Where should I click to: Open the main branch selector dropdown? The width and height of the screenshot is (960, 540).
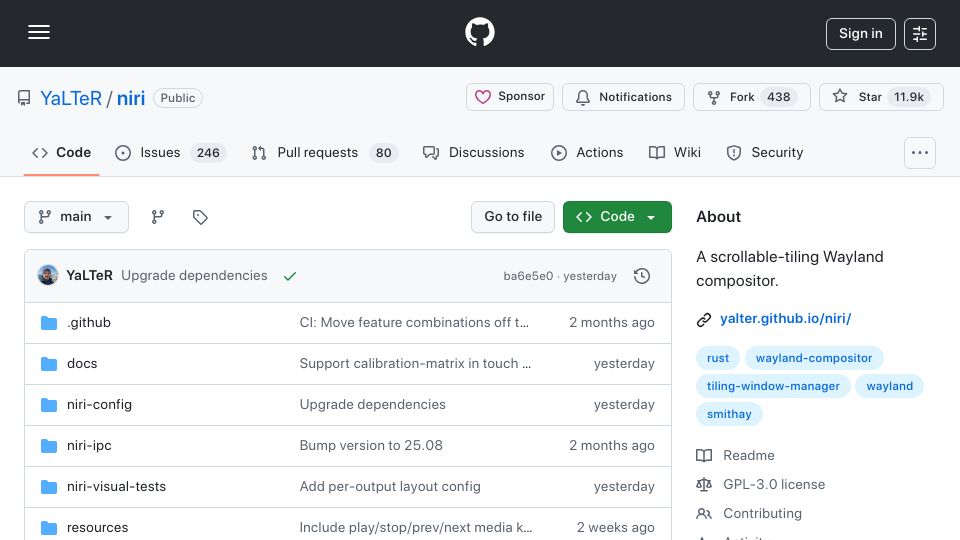click(77, 217)
